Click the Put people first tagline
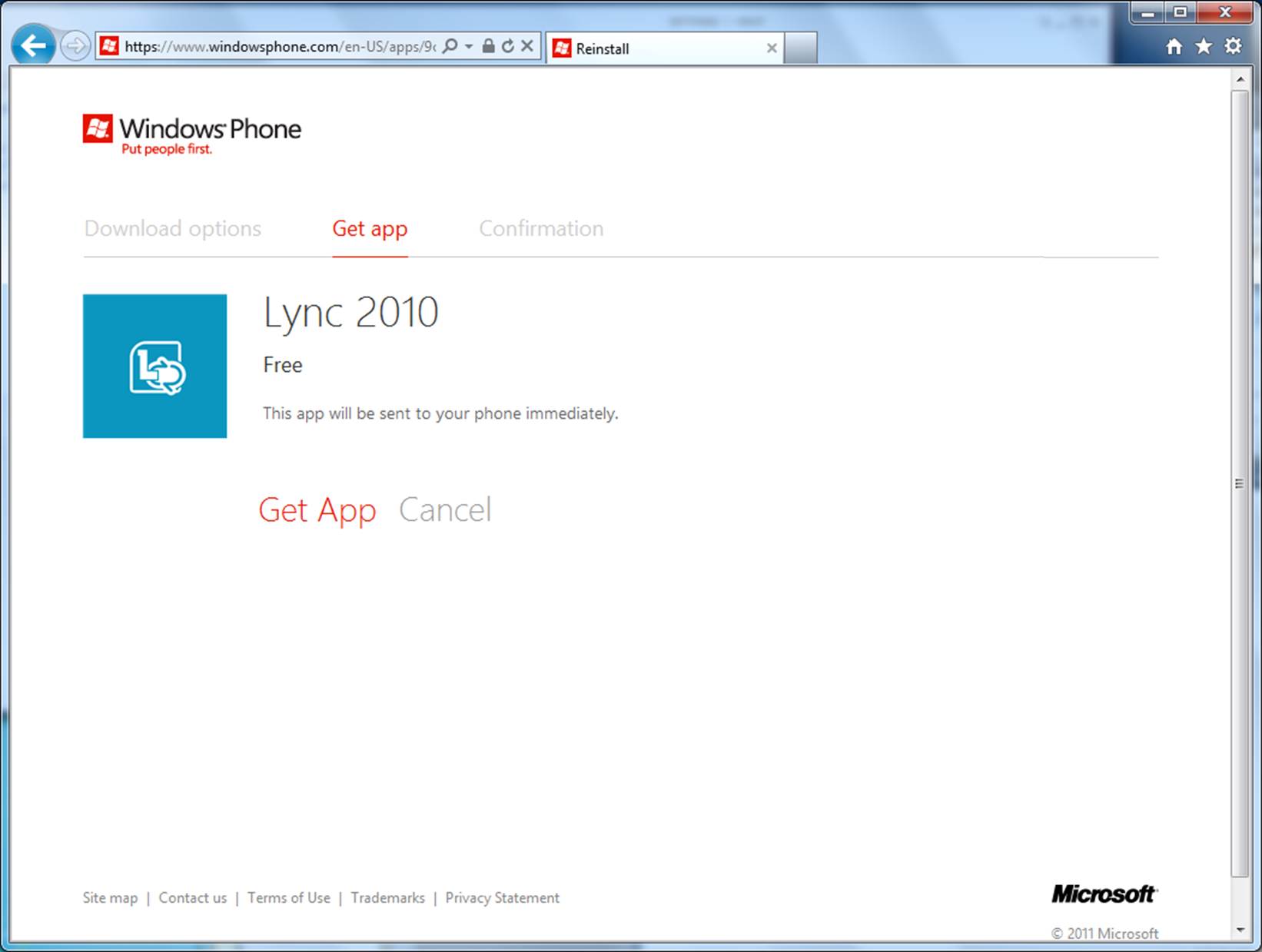Screen dimensions: 1262x952 point(167,149)
